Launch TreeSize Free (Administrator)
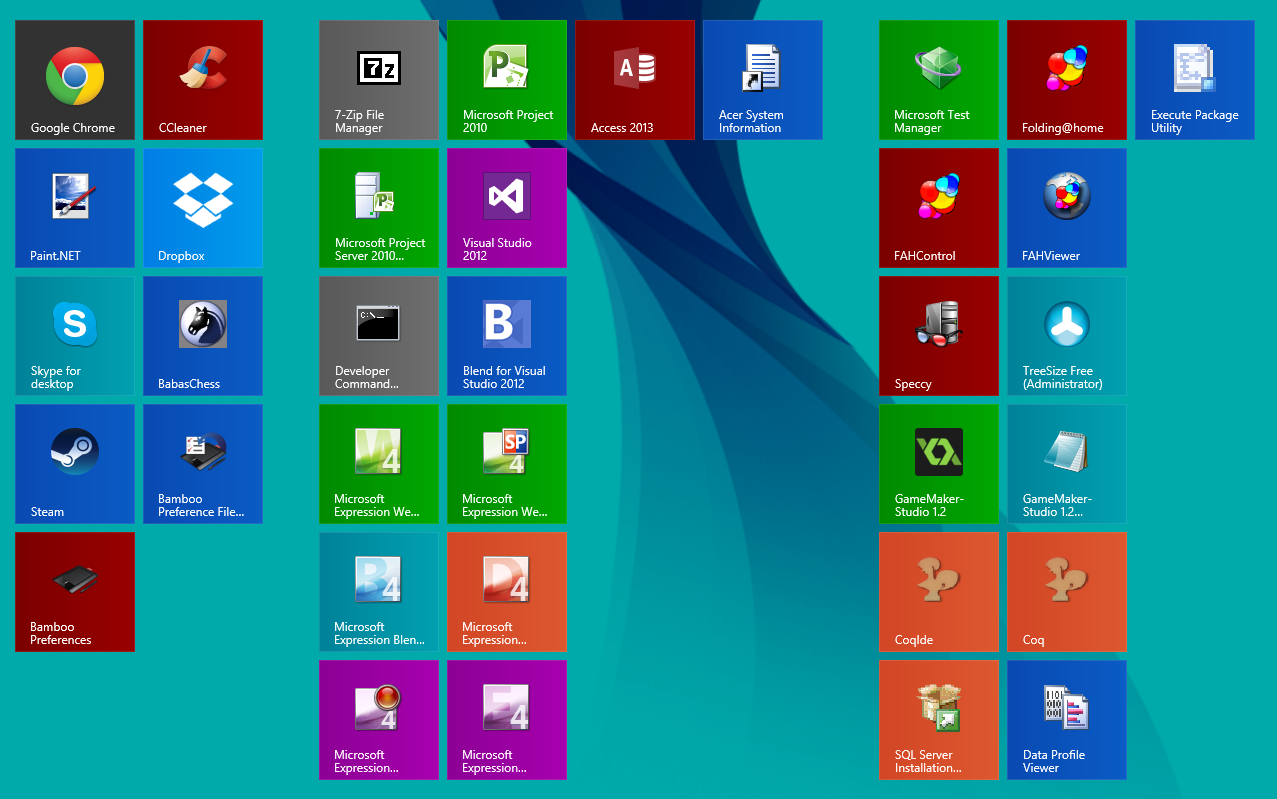1277x799 pixels. coord(1067,336)
